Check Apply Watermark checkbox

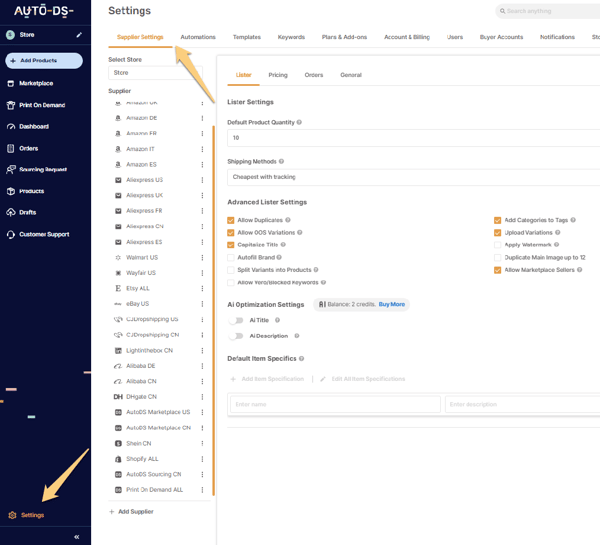(x=497, y=245)
